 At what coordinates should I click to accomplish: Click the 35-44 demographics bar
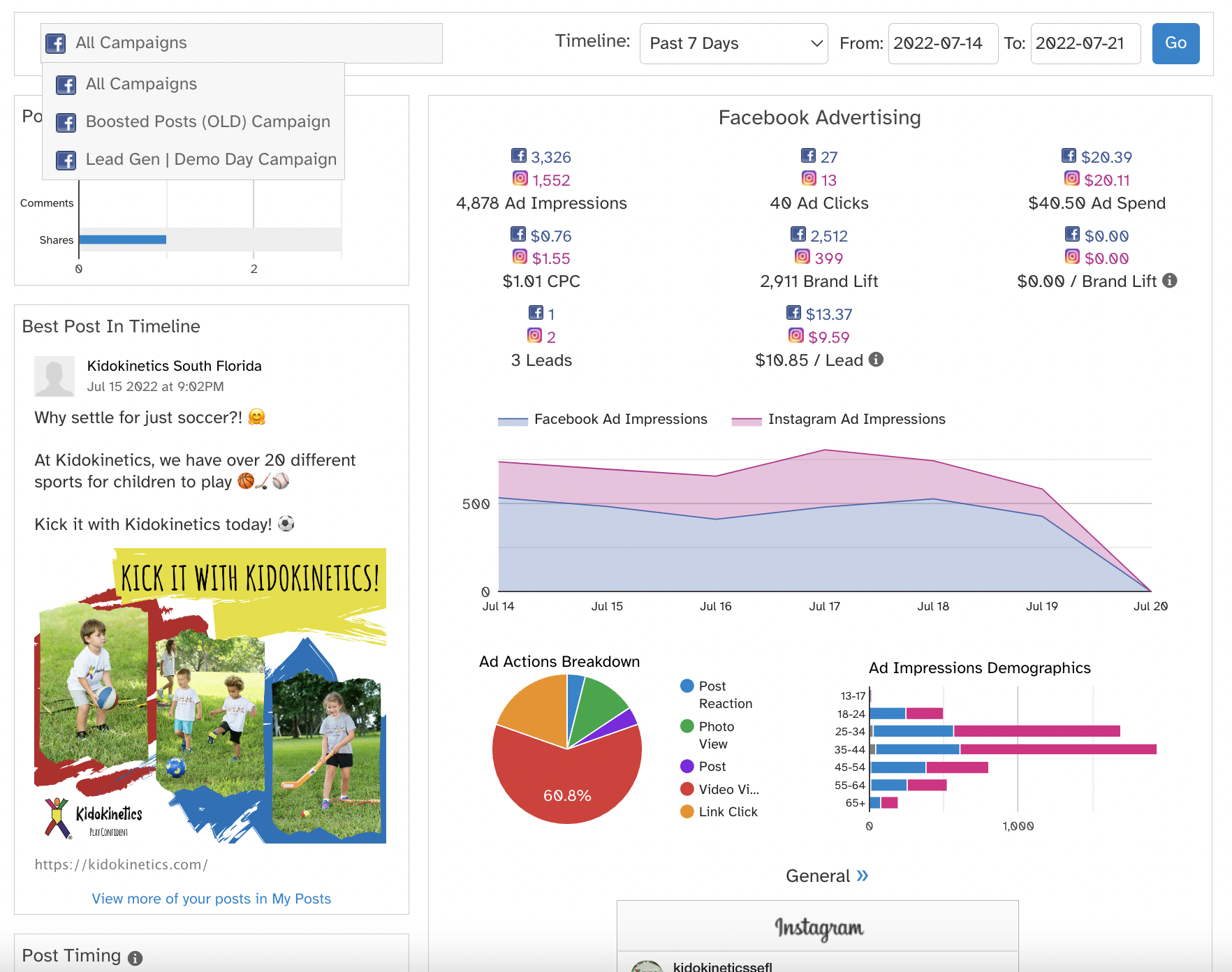[1013, 749]
